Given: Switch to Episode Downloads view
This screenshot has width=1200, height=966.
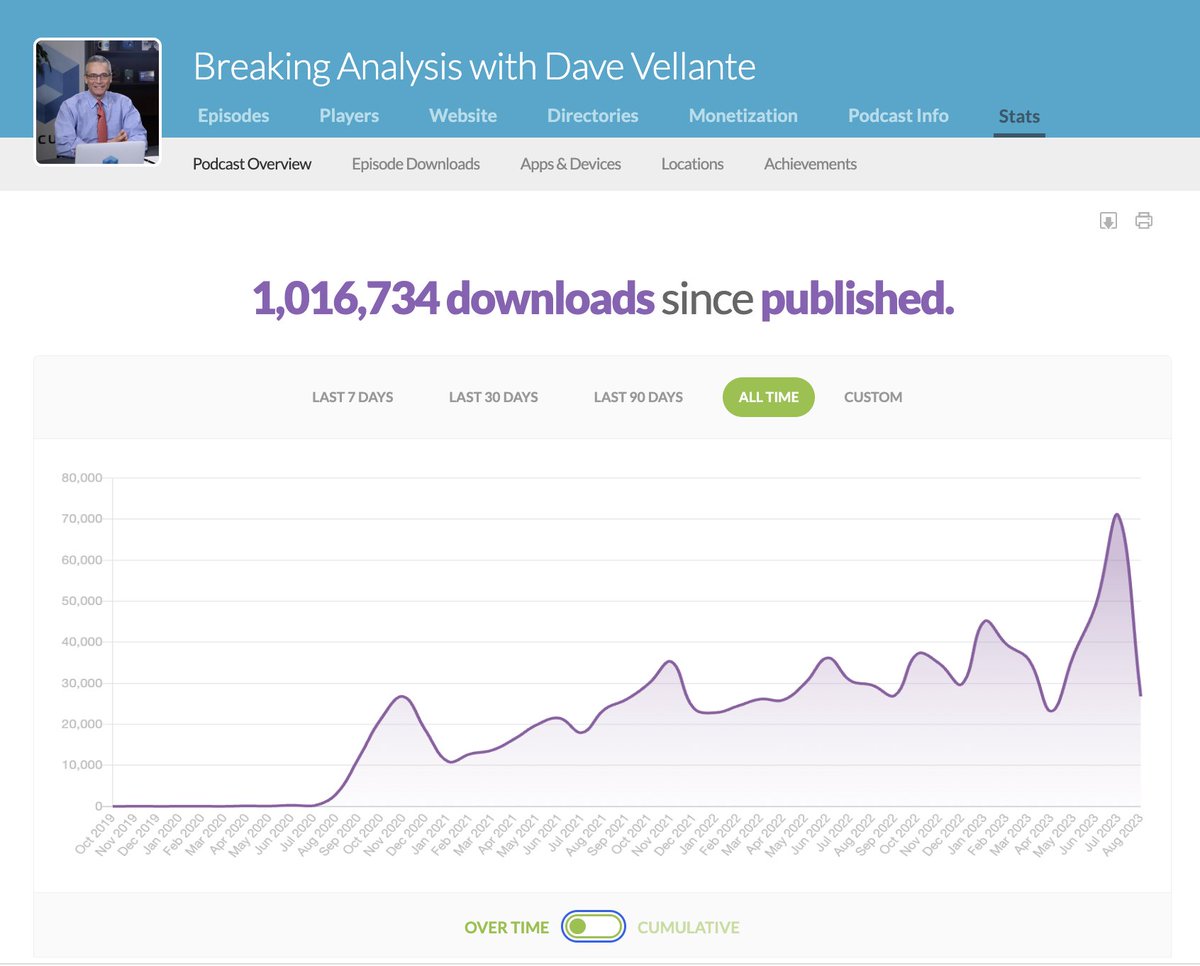Looking at the screenshot, I should pyautogui.click(x=415, y=163).
